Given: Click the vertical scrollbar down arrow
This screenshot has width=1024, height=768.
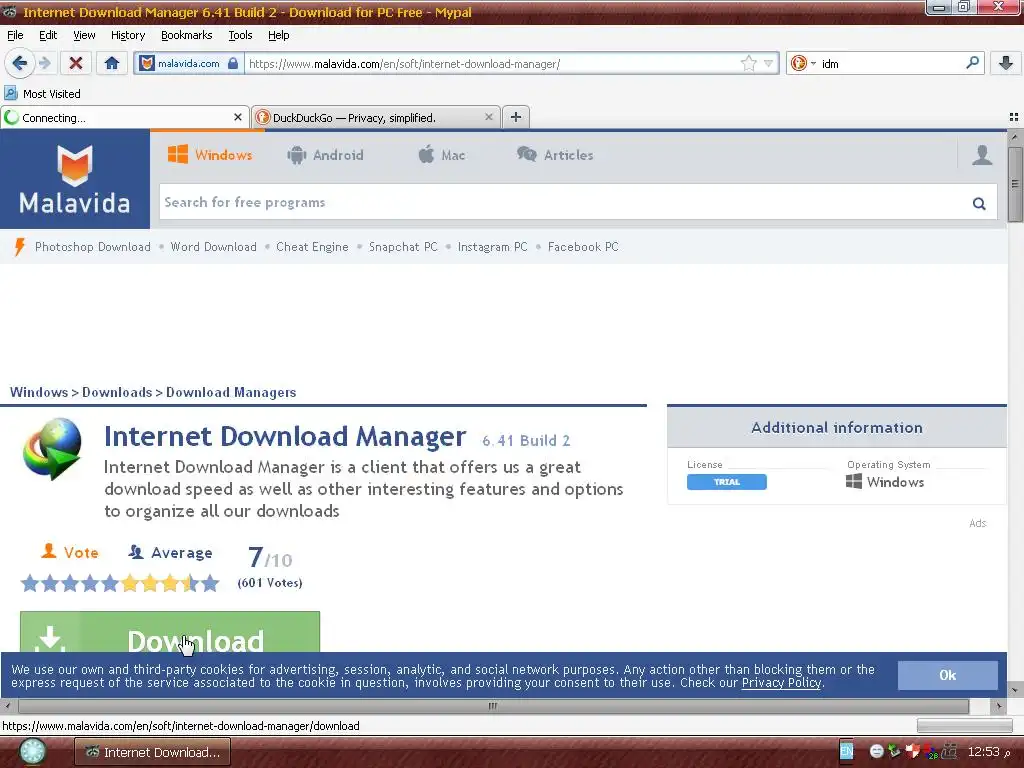Looking at the screenshot, I should (x=1014, y=689).
